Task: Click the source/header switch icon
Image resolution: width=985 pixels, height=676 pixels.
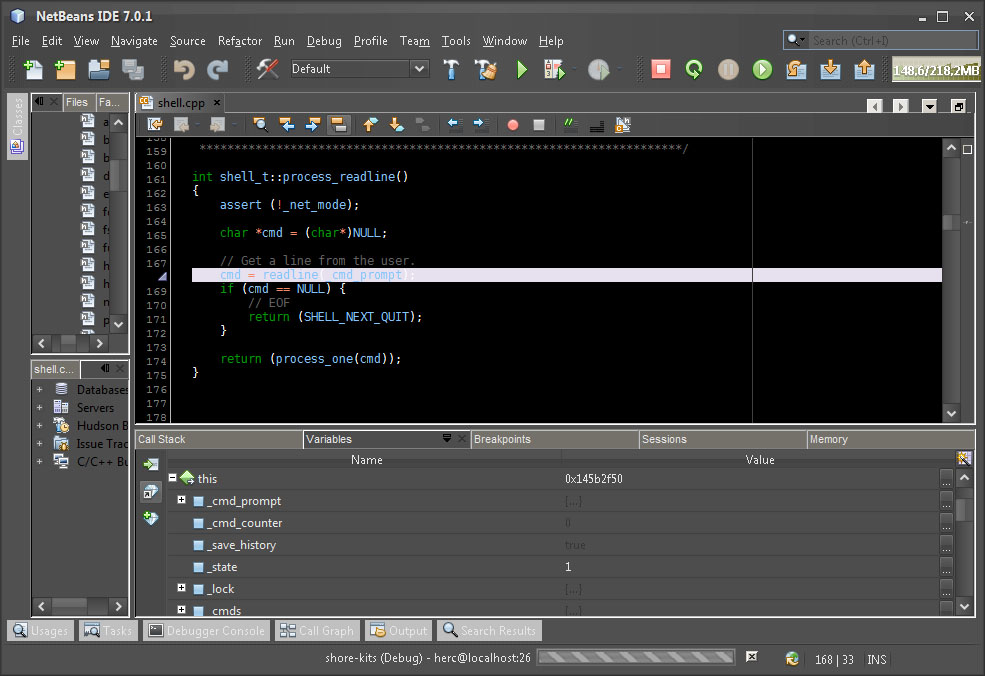Action: point(623,124)
